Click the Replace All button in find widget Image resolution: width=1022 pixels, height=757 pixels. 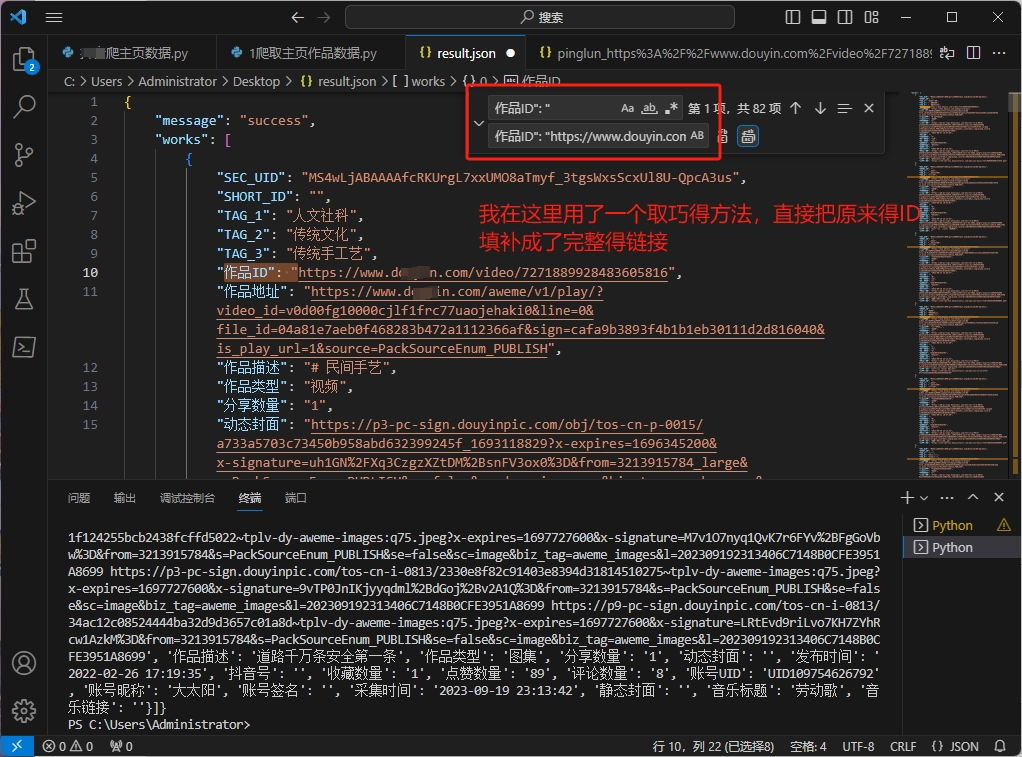tap(747, 136)
